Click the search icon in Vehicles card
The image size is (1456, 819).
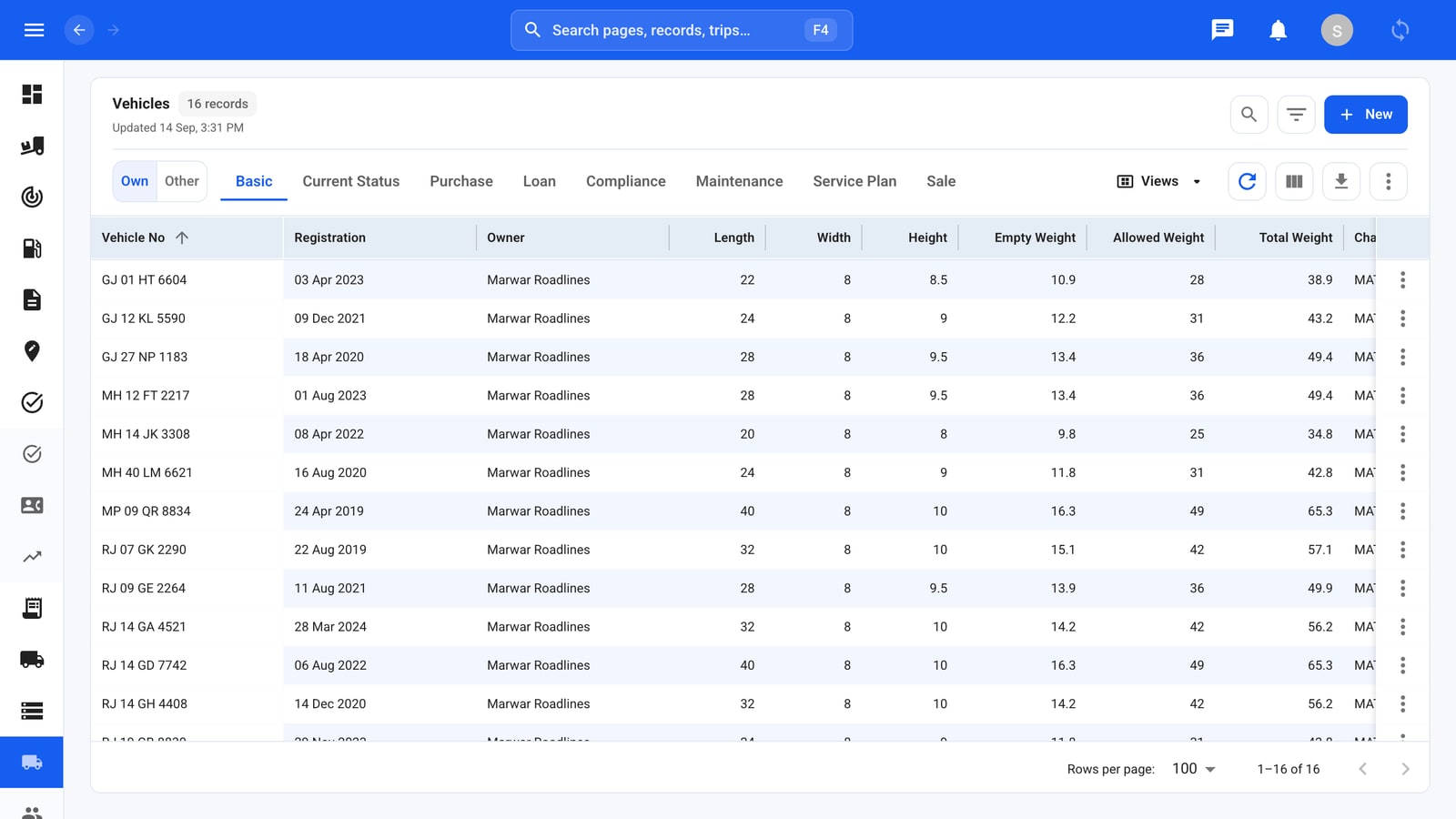click(x=1249, y=115)
